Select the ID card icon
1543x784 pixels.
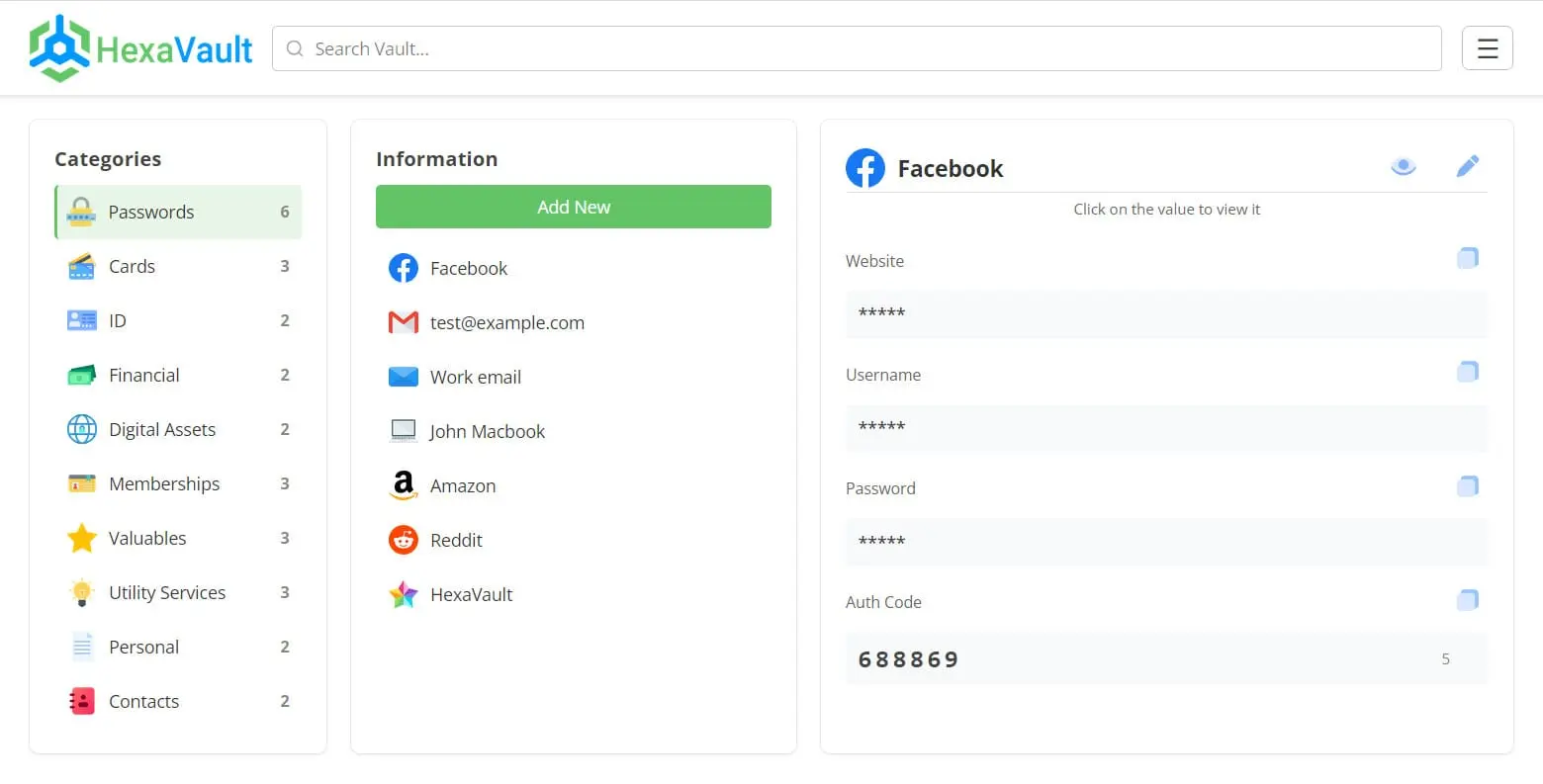click(81, 320)
